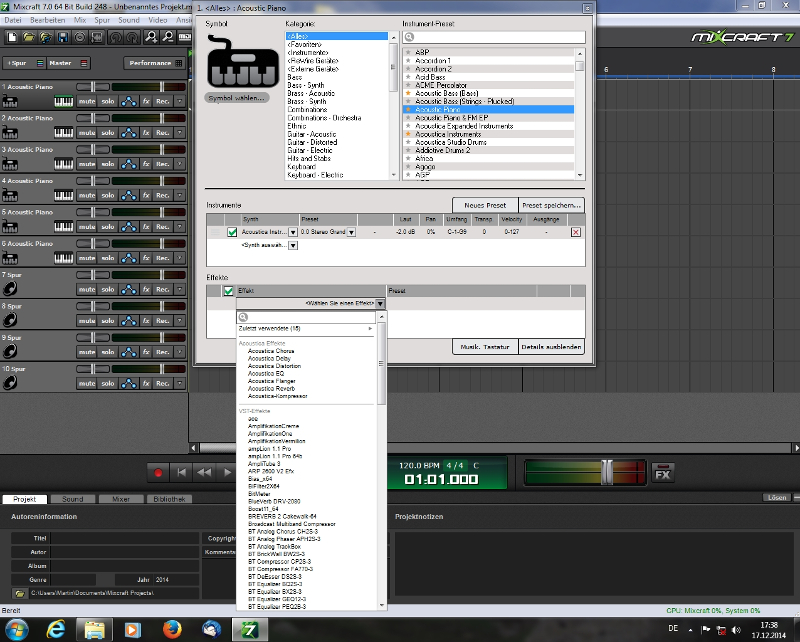Click the Undo toolbar icon
Viewport: 800px width, 642px height.
pyautogui.click(x=116, y=37)
